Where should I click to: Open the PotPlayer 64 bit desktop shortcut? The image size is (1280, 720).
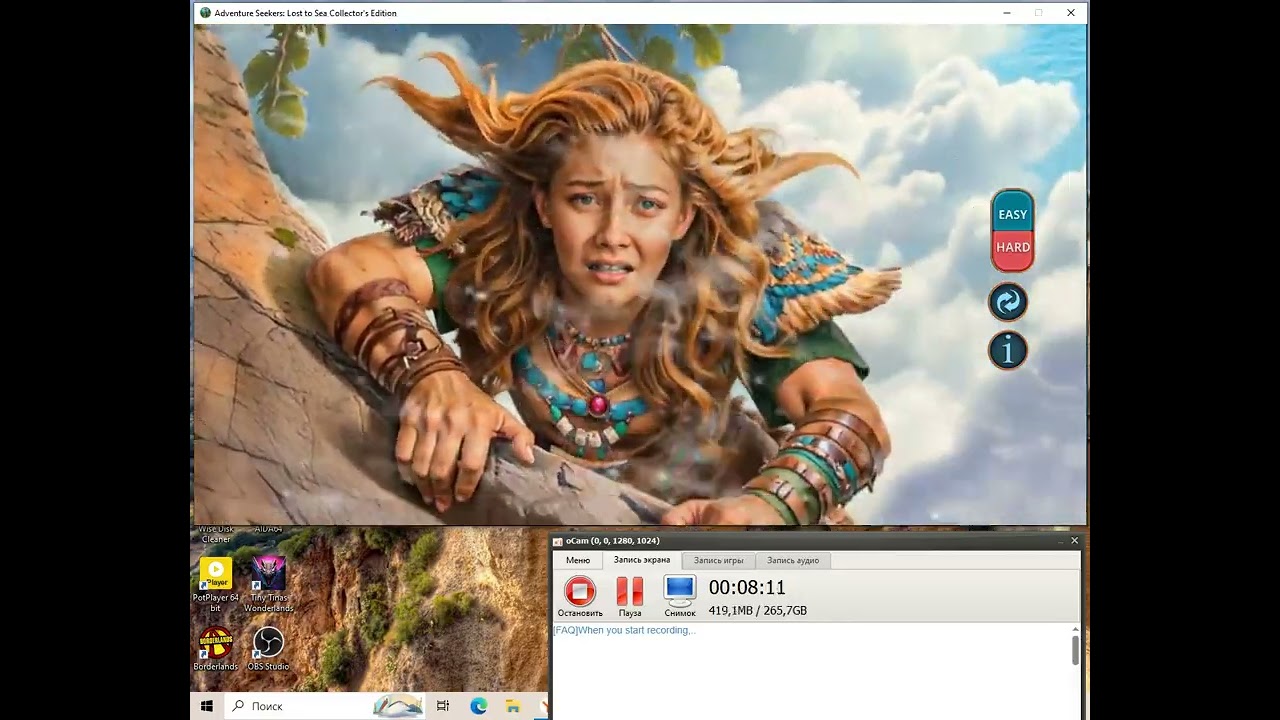(216, 585)
